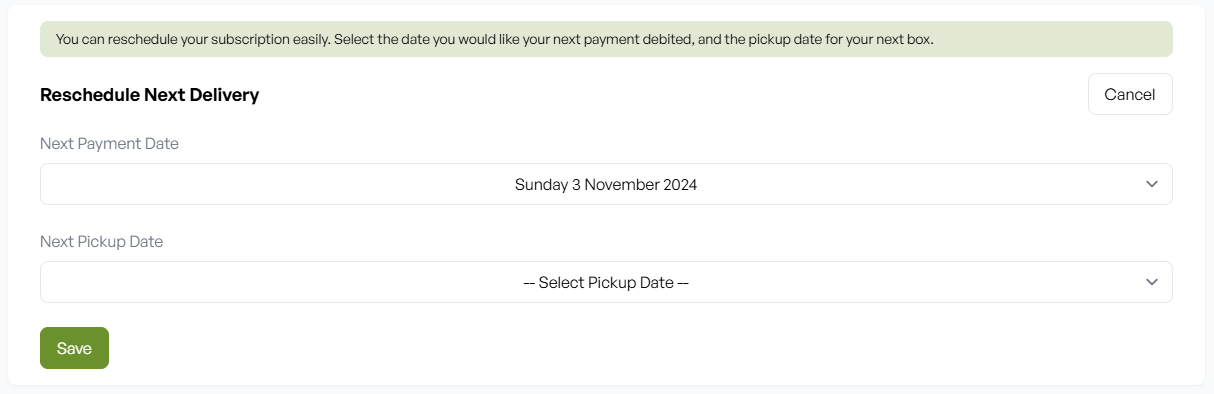Image resolution: width=1214 pixels, height=394 pixels.
Task: Click the Sunday 3 November 2024 value
Action: tap(606, 184)
